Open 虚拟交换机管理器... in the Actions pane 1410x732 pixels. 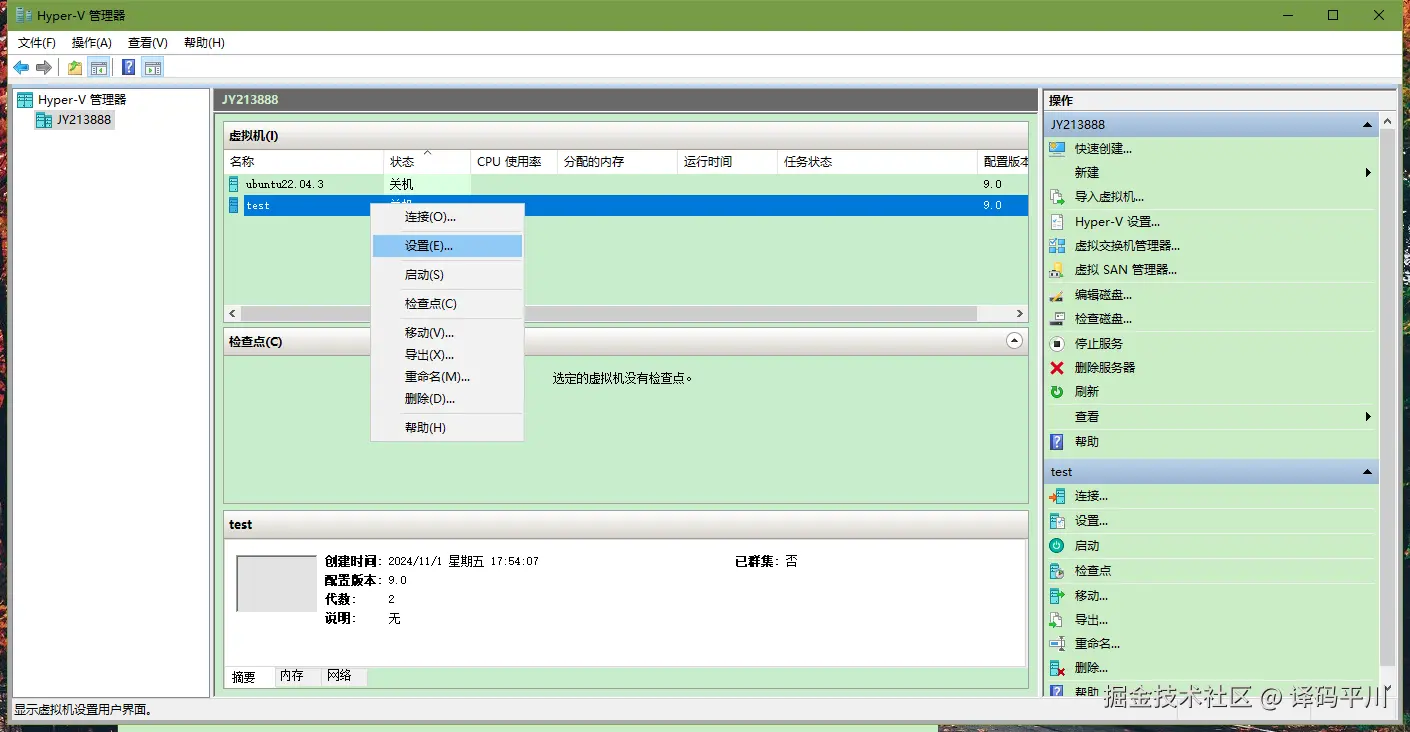(1127, 246)
